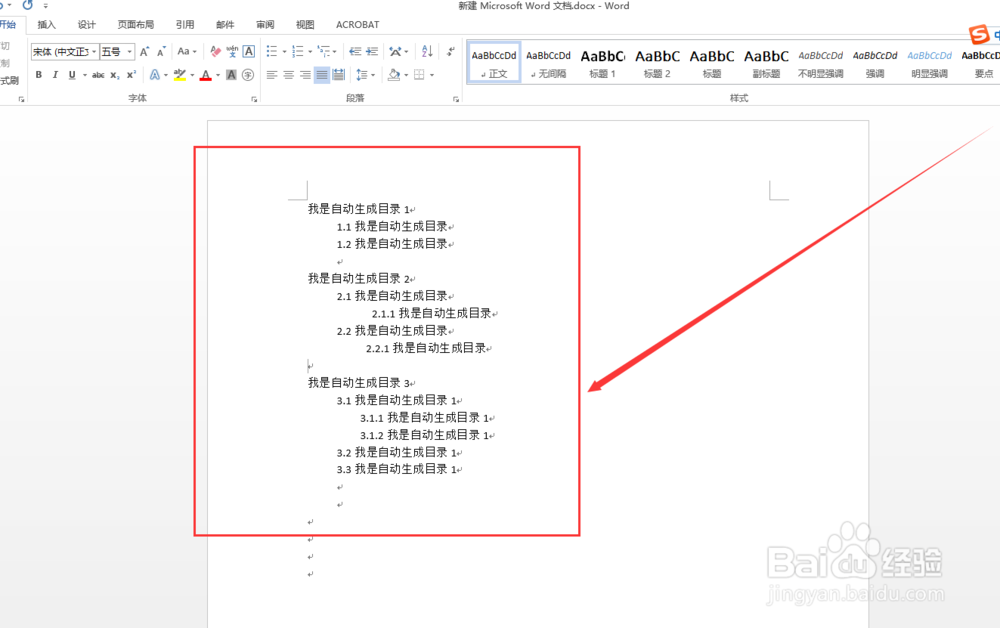Expand bullet library dropdown arrow
The height and width of the screenshot is (628, 1000).
(x=284, y=52)
